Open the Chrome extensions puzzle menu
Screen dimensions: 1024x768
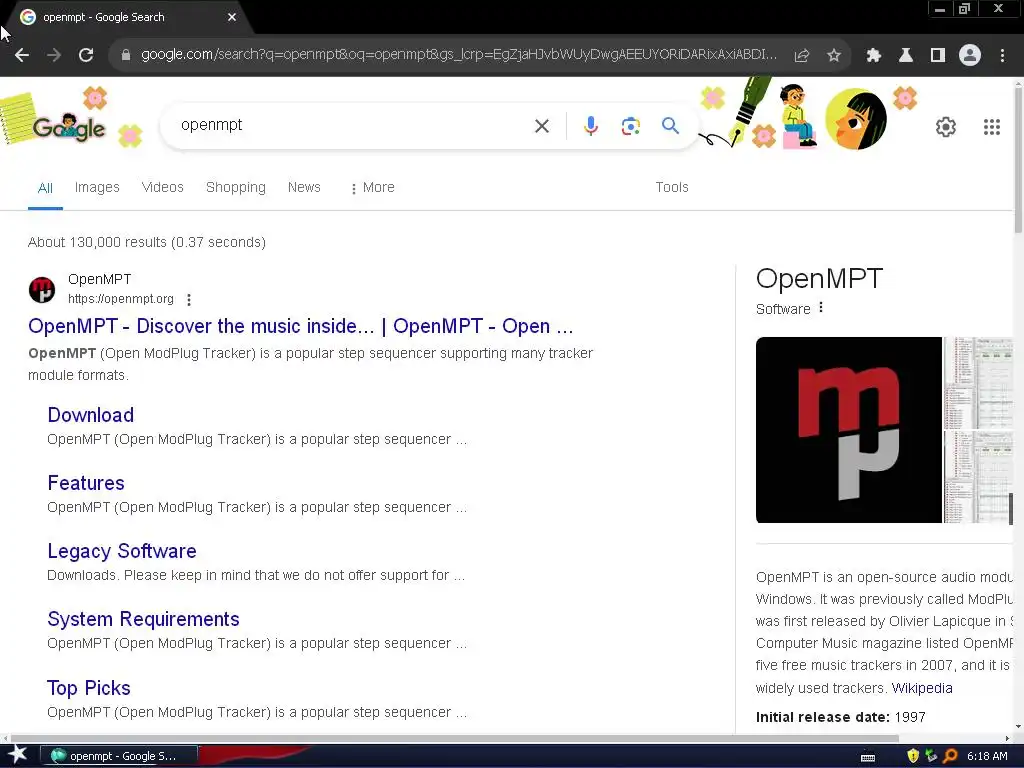tap(874, 56)
